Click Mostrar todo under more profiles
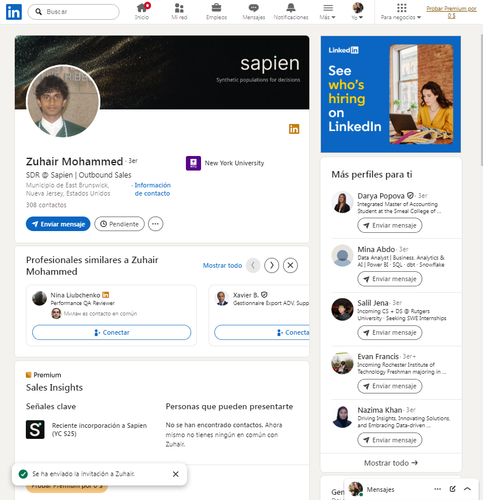The image size is (483, 500). (391, 463)
